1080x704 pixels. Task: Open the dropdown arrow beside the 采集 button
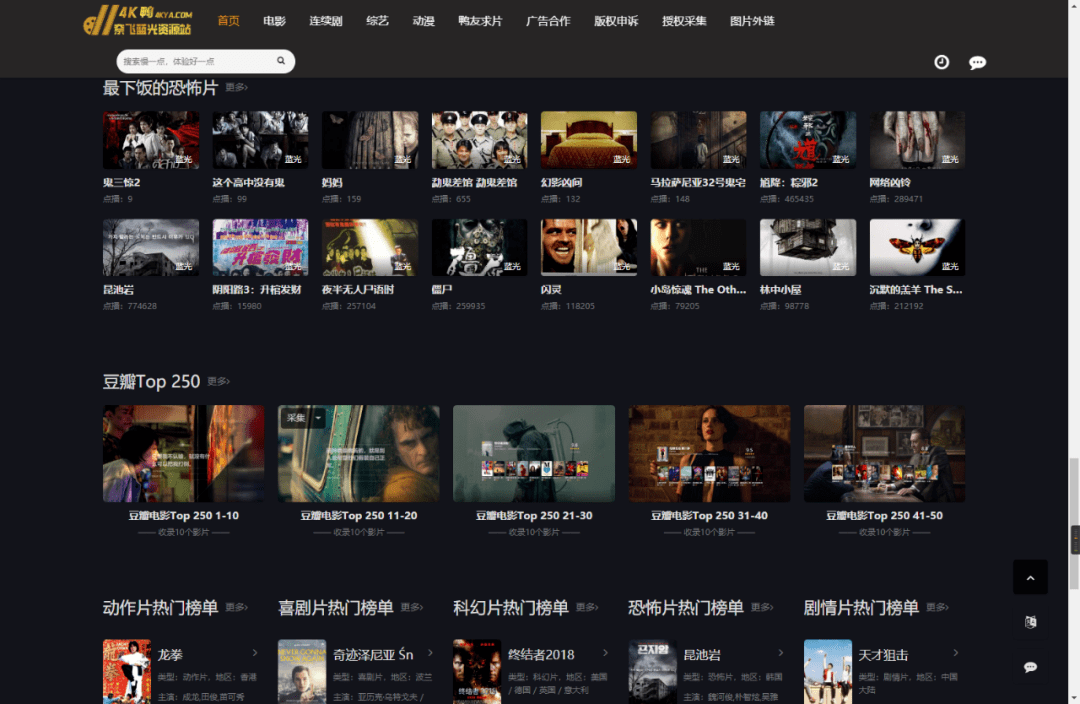tap(318, 417)
